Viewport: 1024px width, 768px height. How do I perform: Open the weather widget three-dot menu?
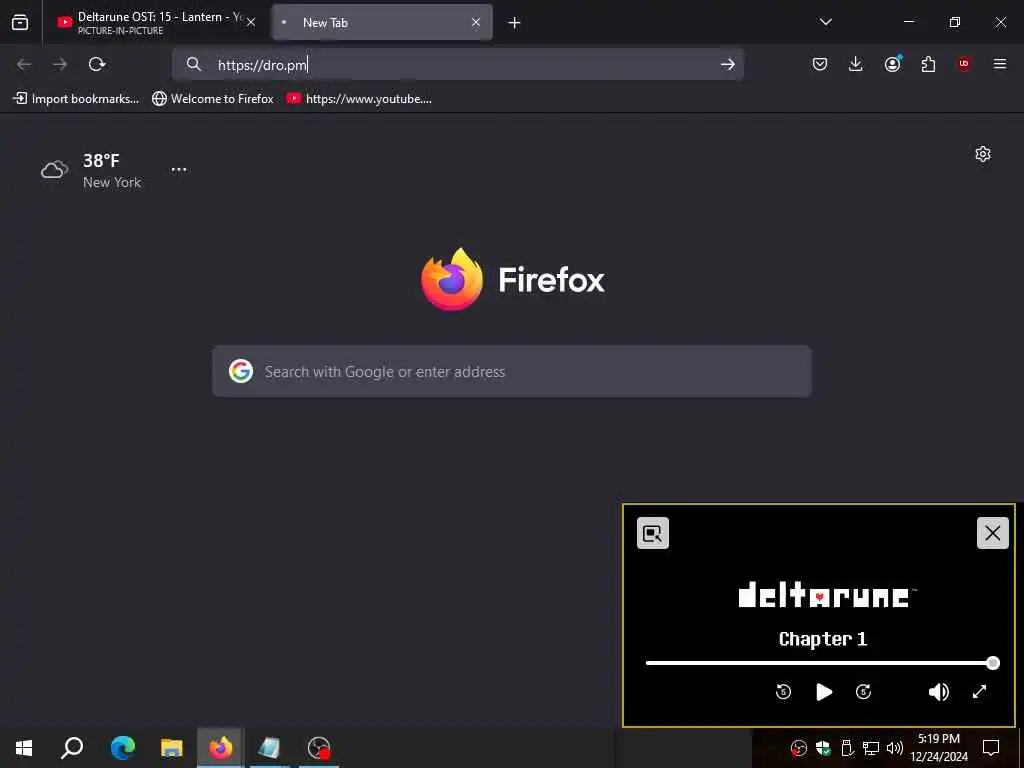click(x=179, y=169)
